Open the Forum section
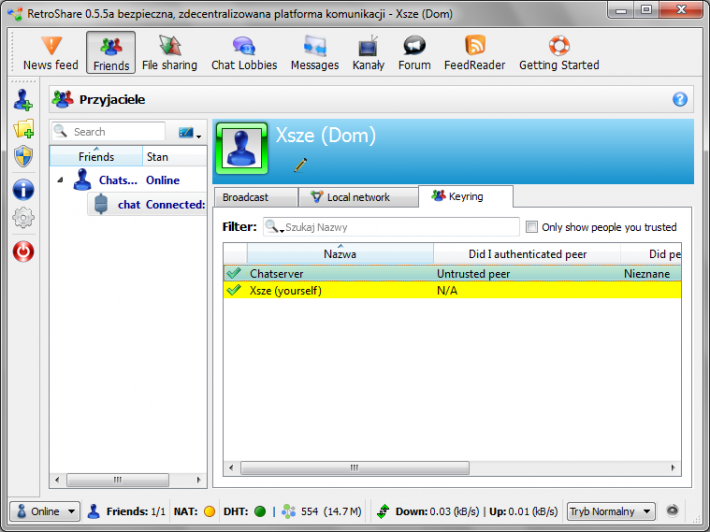 click(x=414, y=53)
